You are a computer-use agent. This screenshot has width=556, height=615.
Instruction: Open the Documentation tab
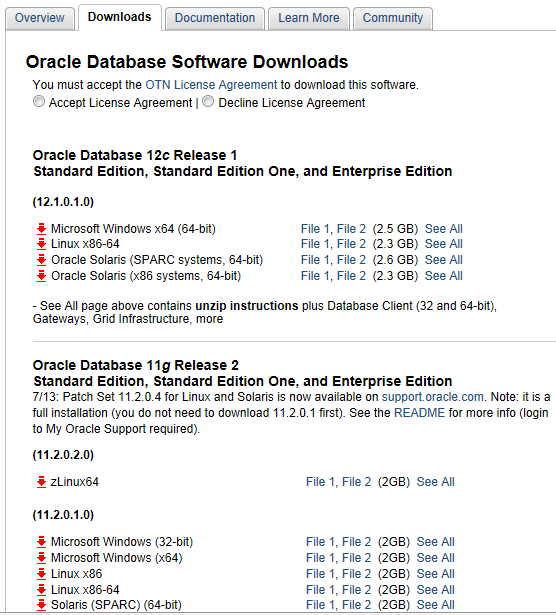point(215,18)
